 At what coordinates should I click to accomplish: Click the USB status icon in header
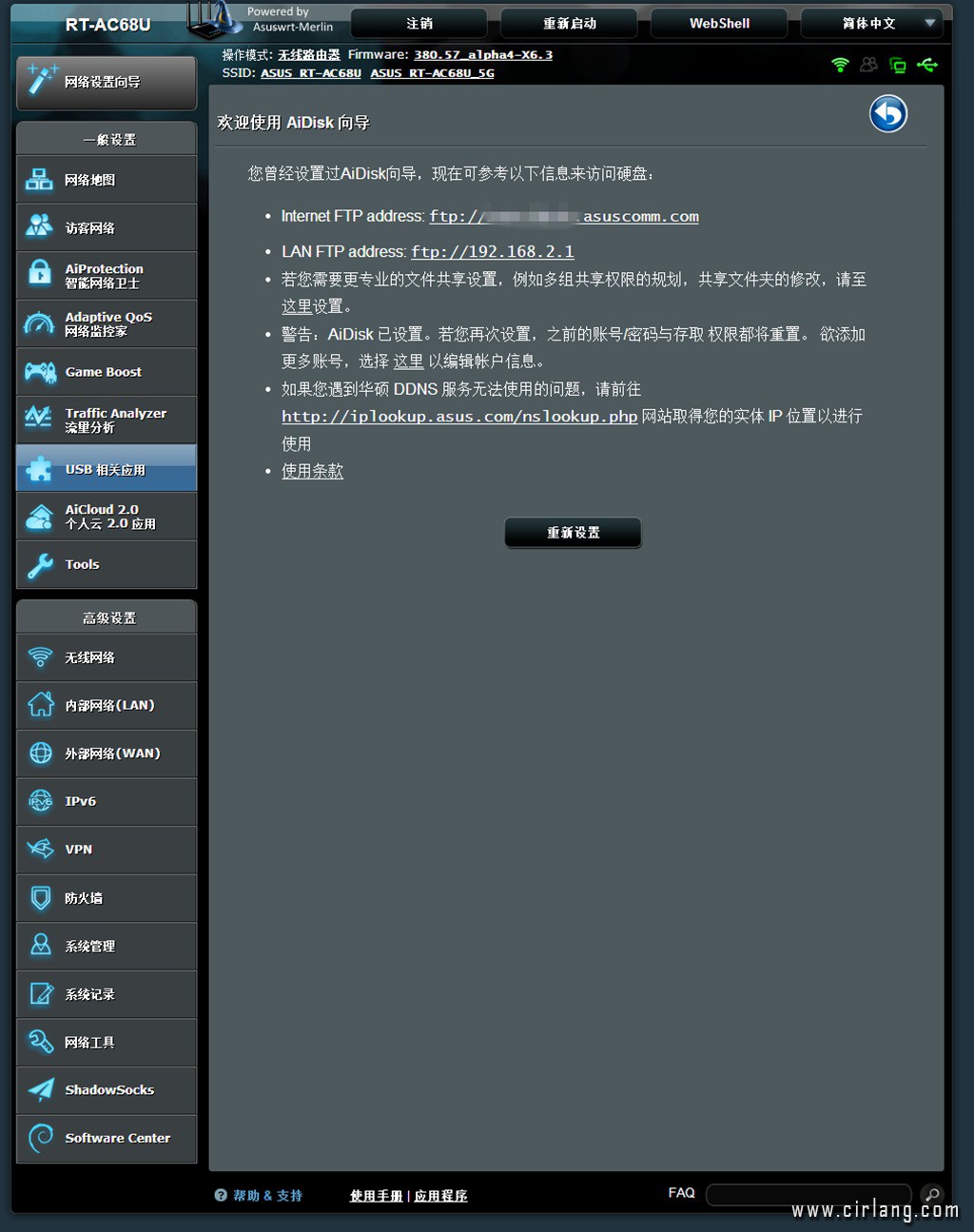[927, 65]
